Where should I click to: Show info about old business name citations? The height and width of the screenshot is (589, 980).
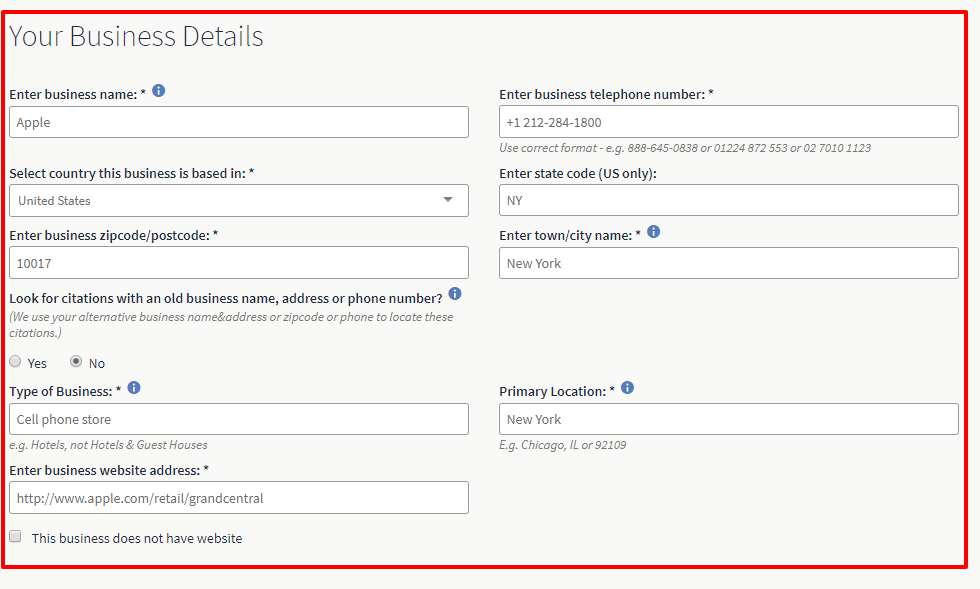pyautogui.click(x=455, y=294)
